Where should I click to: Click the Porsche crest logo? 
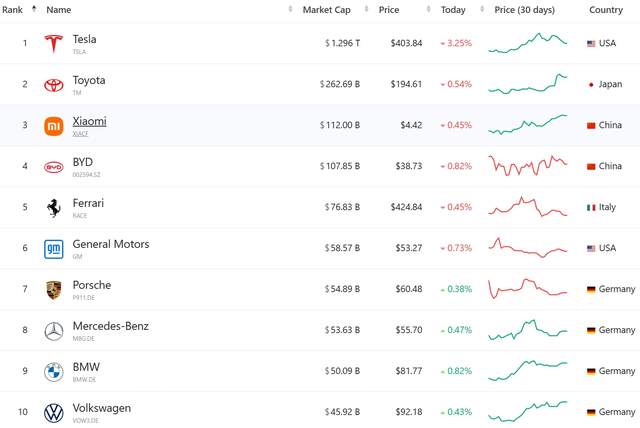[53, 290]
